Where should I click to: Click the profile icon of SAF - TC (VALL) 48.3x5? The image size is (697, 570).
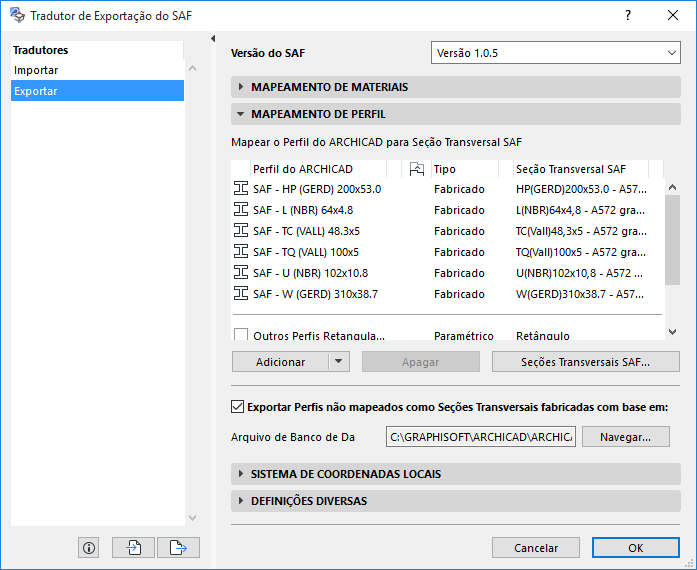[241, 230]
